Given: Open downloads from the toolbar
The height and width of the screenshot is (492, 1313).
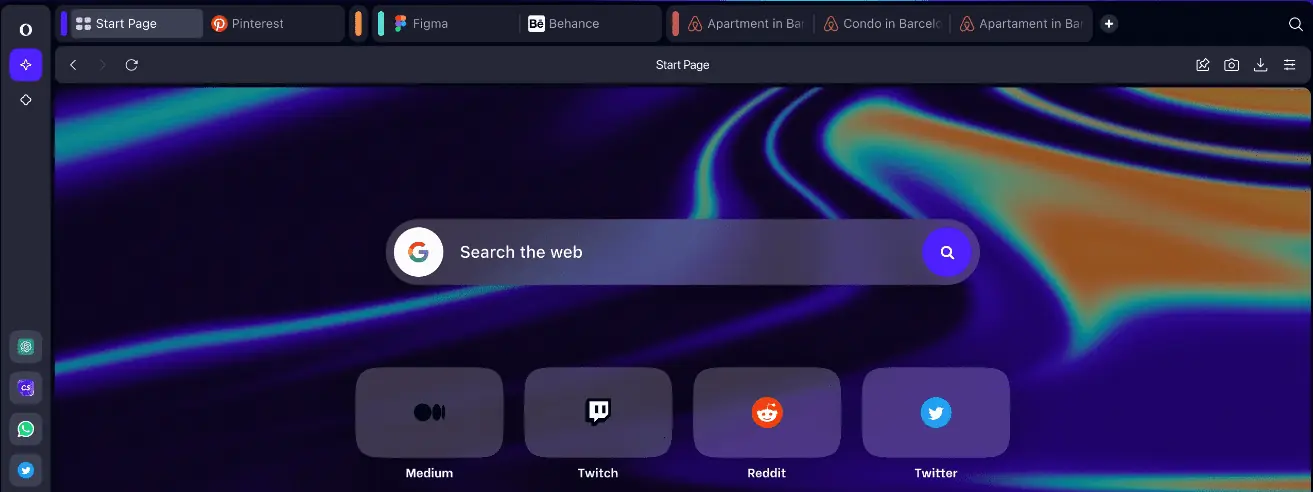Looking at the screenshot, I should (1261, 65).
